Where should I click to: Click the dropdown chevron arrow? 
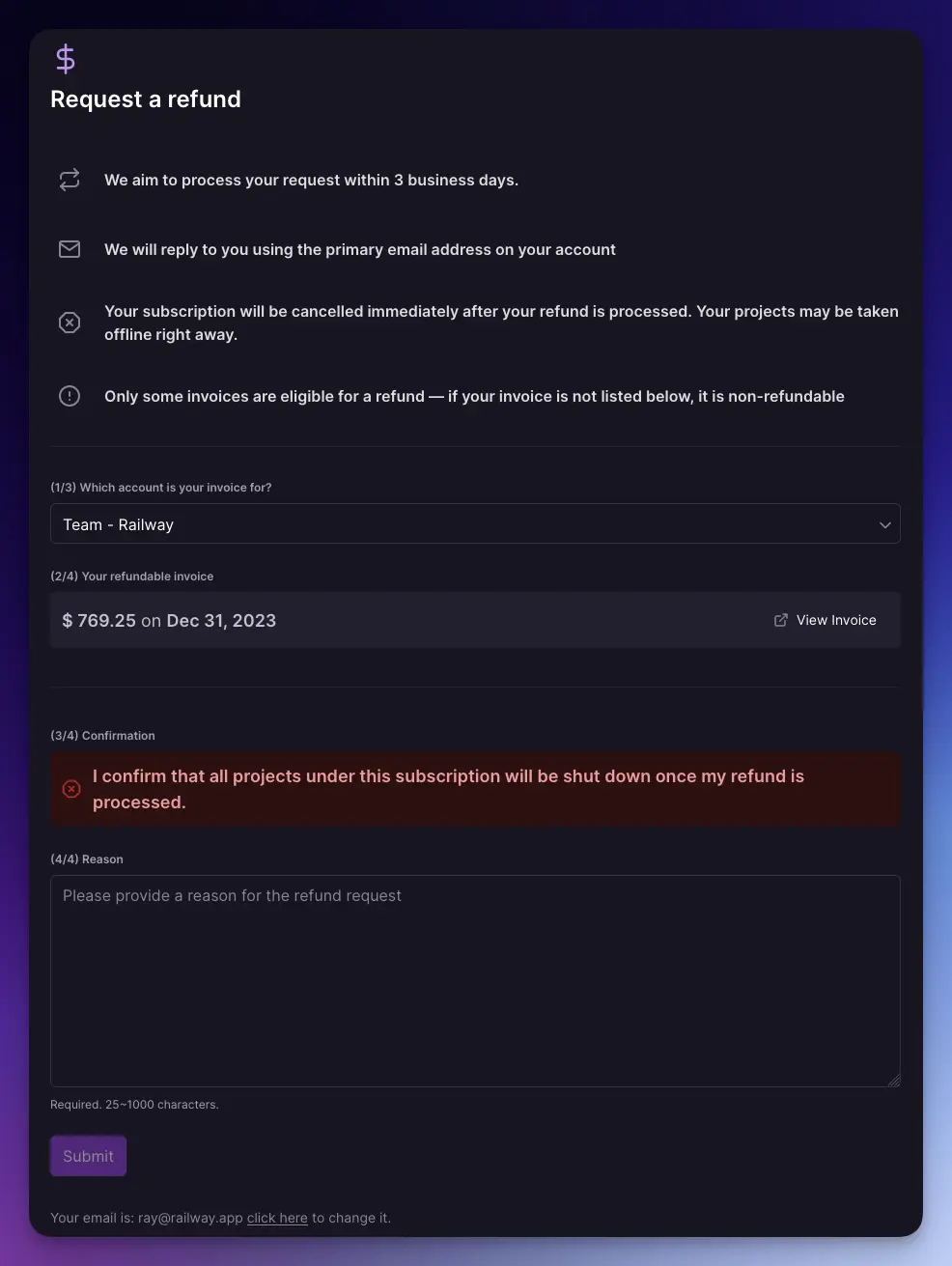[x=884, y=524]
